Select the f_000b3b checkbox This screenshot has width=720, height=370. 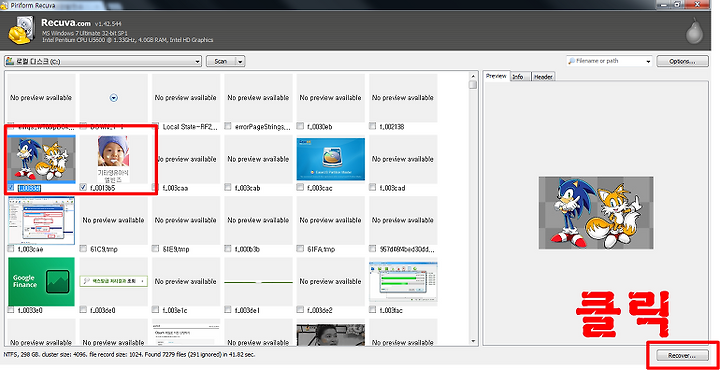coord(228,249)
